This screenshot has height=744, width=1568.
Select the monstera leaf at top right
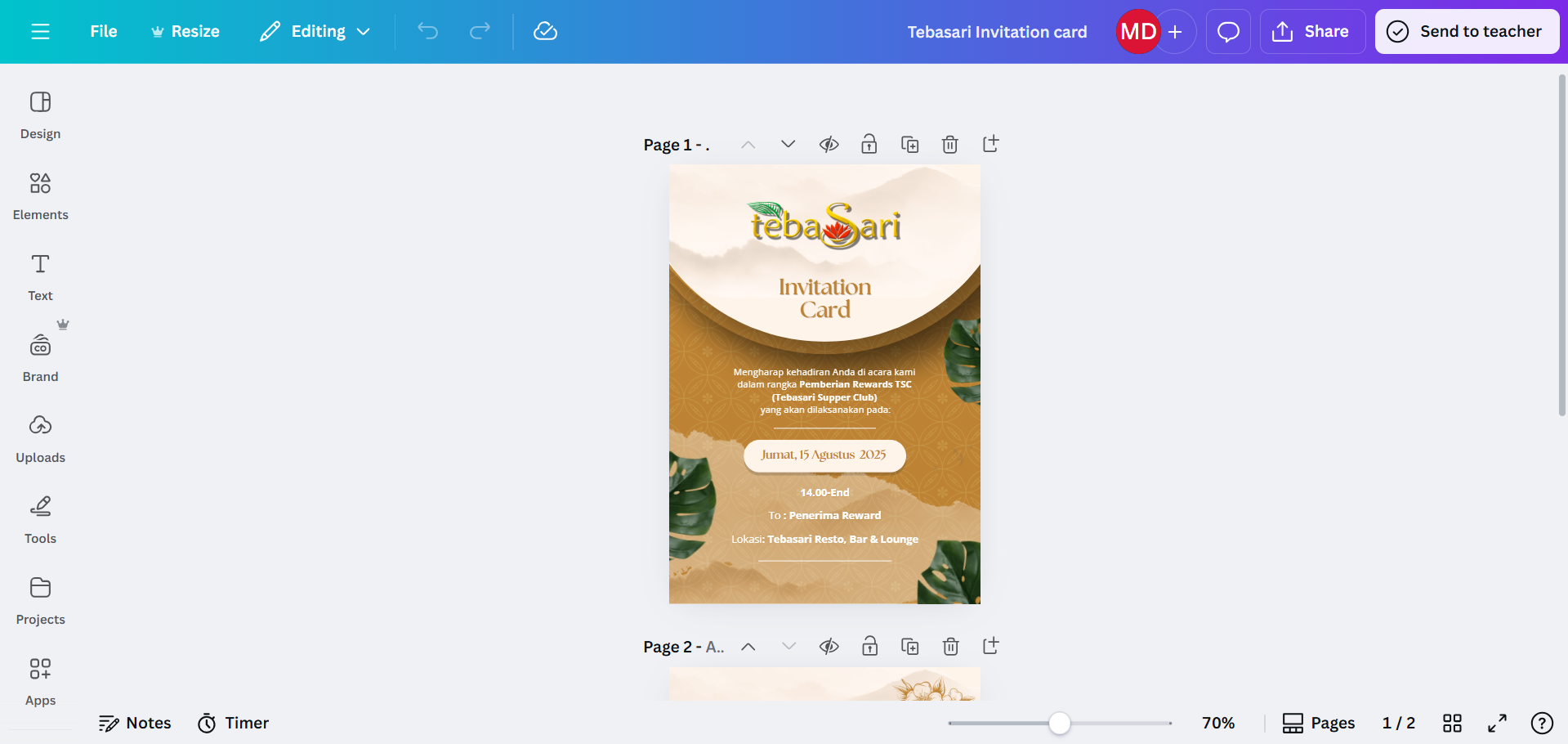(963, 361)
